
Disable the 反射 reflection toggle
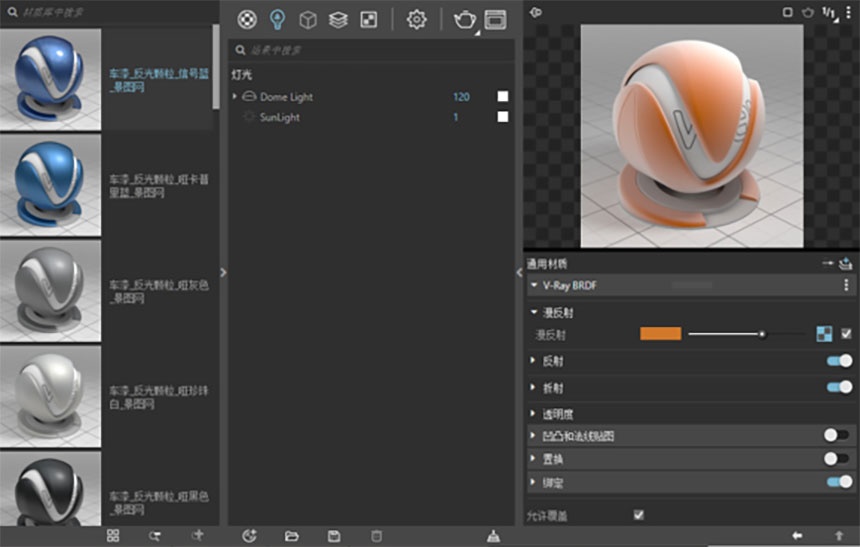tap(839, 361)
